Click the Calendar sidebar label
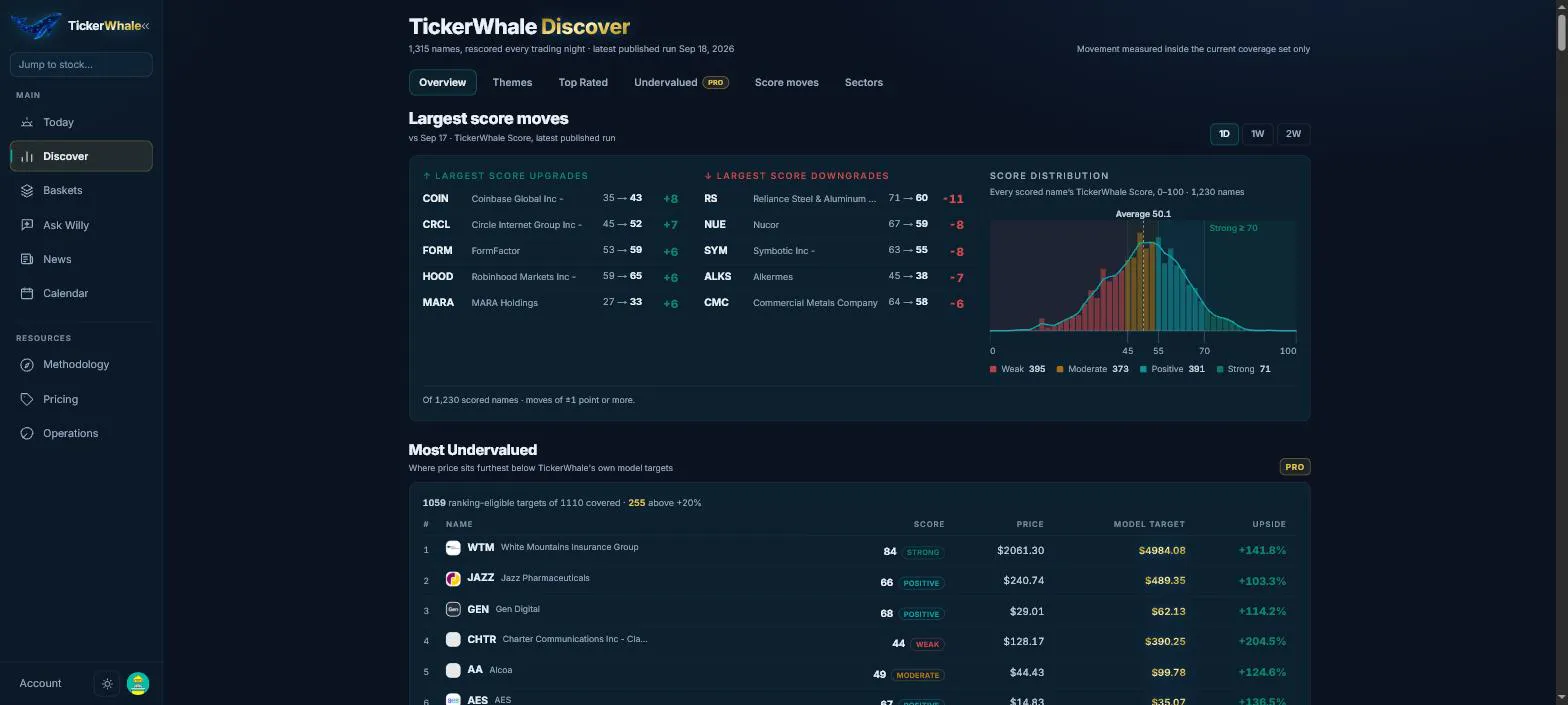This screenshot has height=705, width=1568. 65,293
